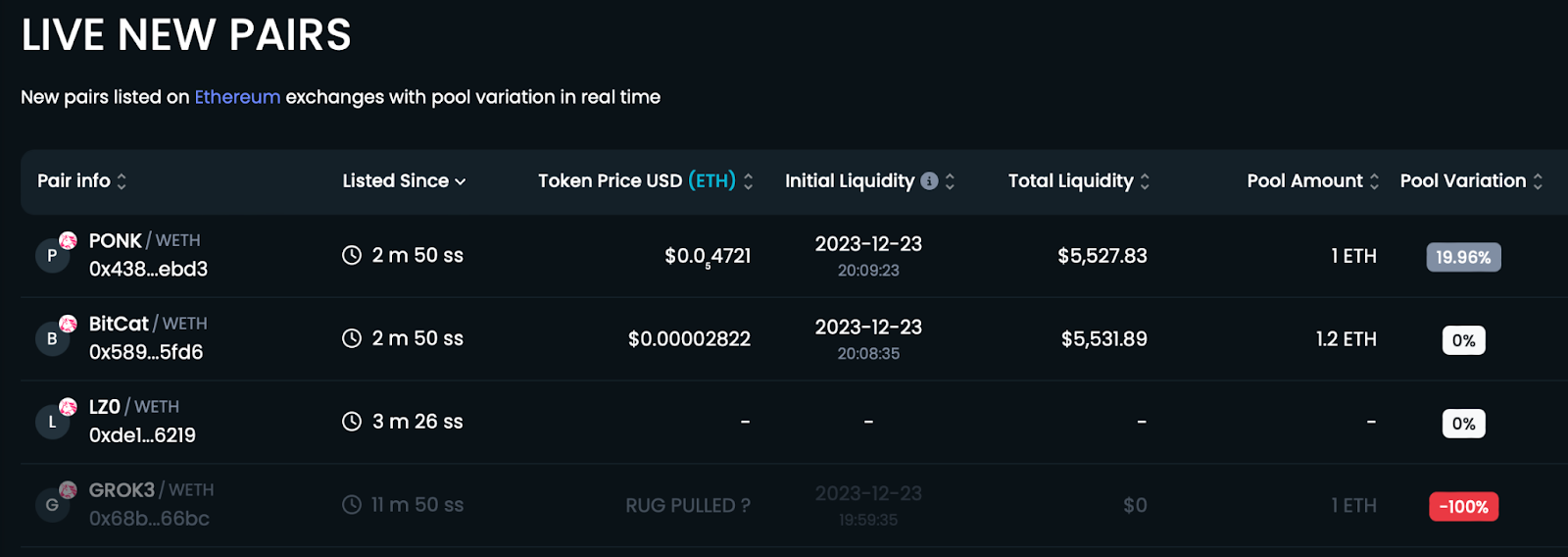
Task: Click the PONK token avatar icon
Action: 52,255
